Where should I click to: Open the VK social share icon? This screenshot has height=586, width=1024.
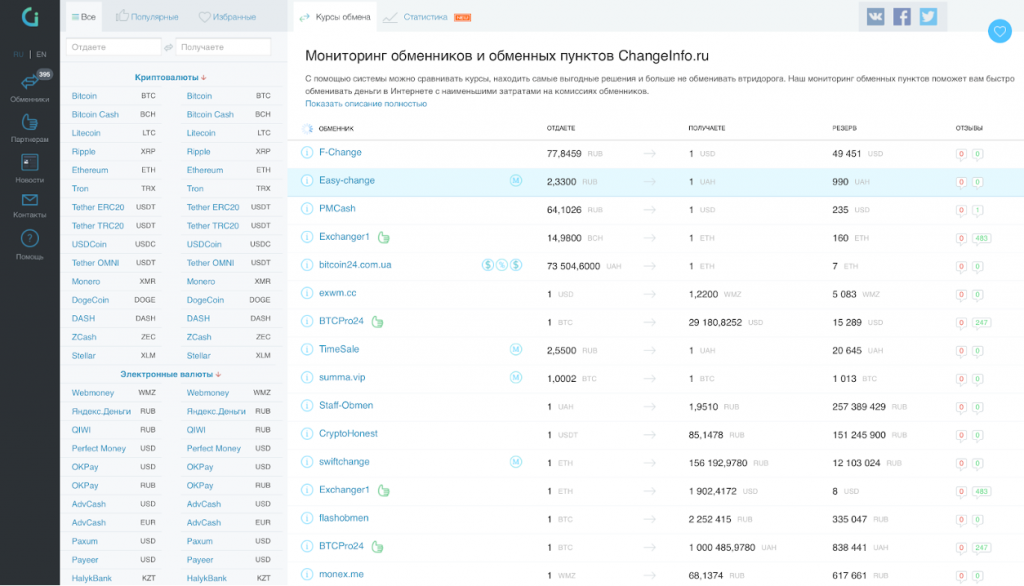(x=875, y=16)
